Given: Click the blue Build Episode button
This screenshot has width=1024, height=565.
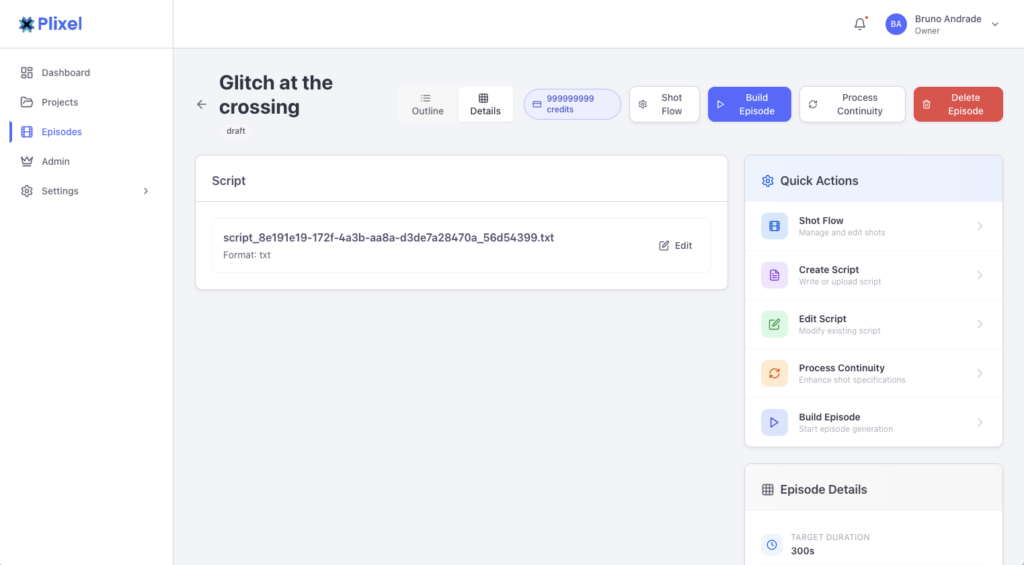Looking at the screenshot, I should click(x=749, y=104).
